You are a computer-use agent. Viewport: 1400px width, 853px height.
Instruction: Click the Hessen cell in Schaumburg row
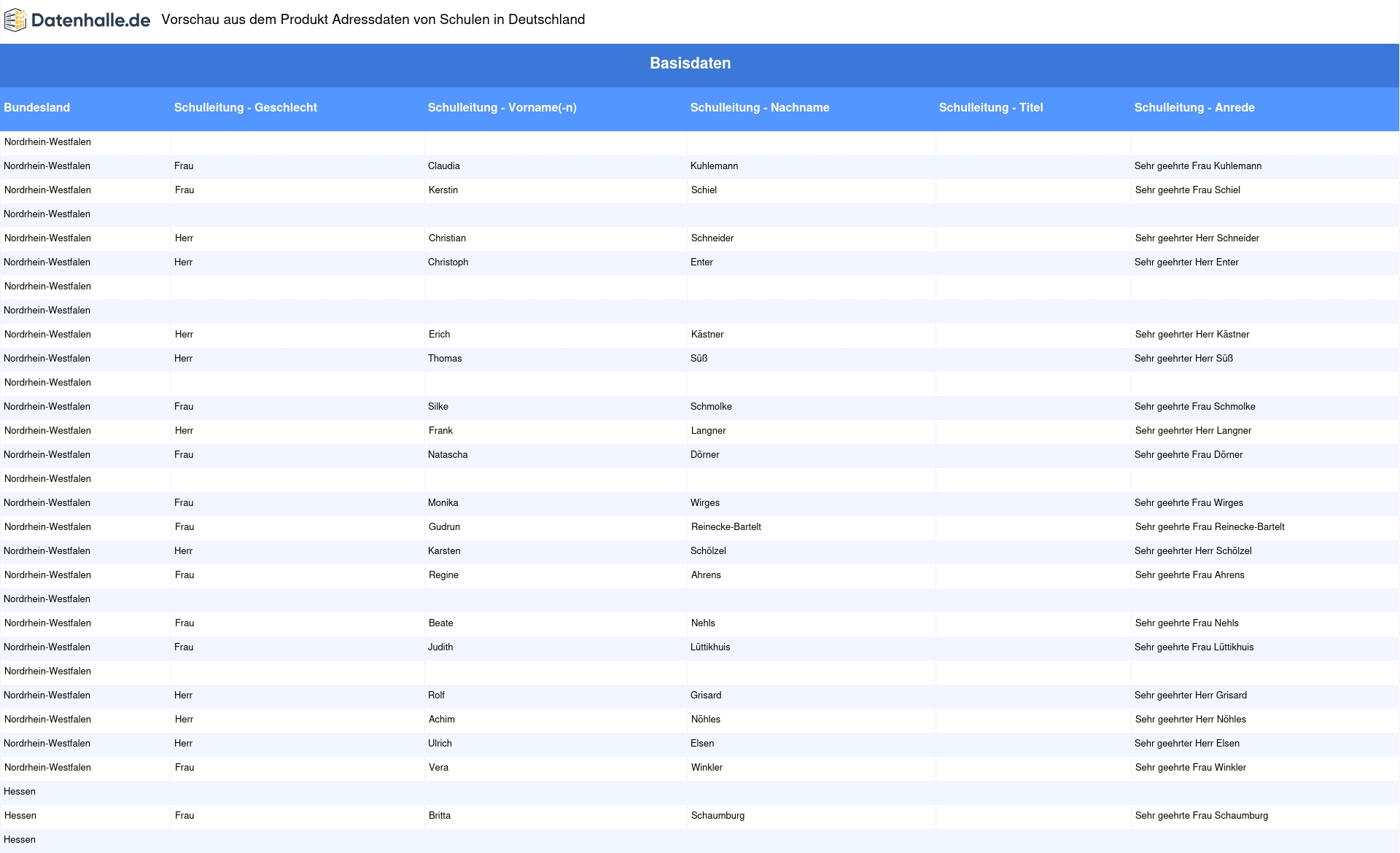pos(20,816)
